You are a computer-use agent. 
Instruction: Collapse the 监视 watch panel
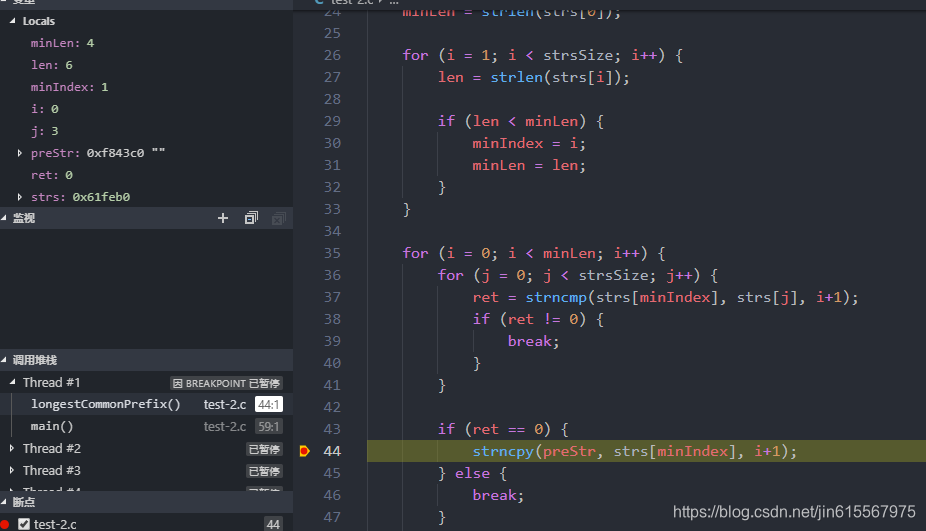tap(4, 218)
